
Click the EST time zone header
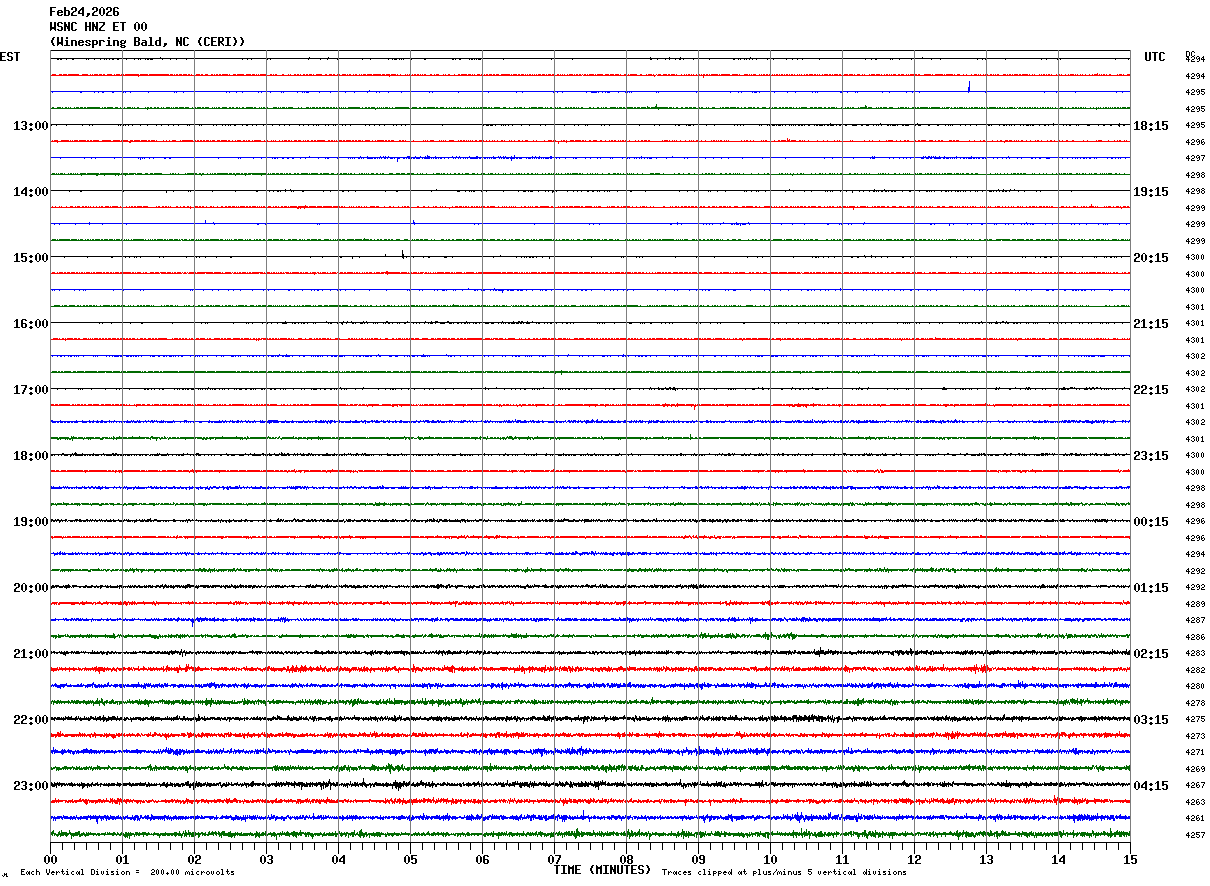point(10,57)
